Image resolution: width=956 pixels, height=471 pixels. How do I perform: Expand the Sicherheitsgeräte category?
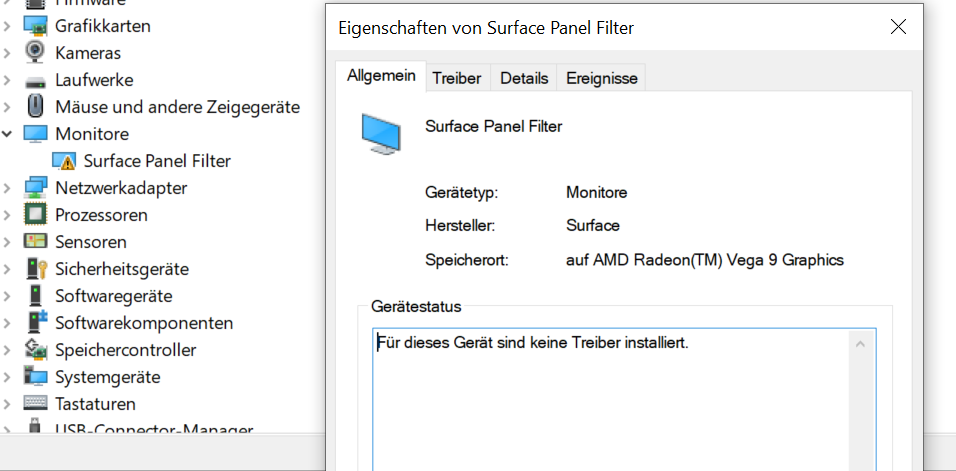[7, 269]
